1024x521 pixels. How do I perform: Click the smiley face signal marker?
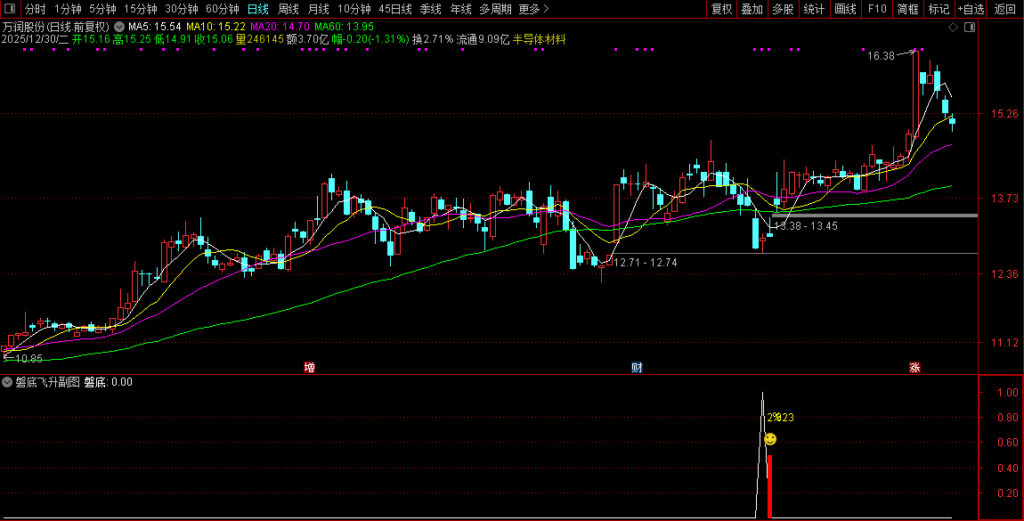(x=770, y=439)
